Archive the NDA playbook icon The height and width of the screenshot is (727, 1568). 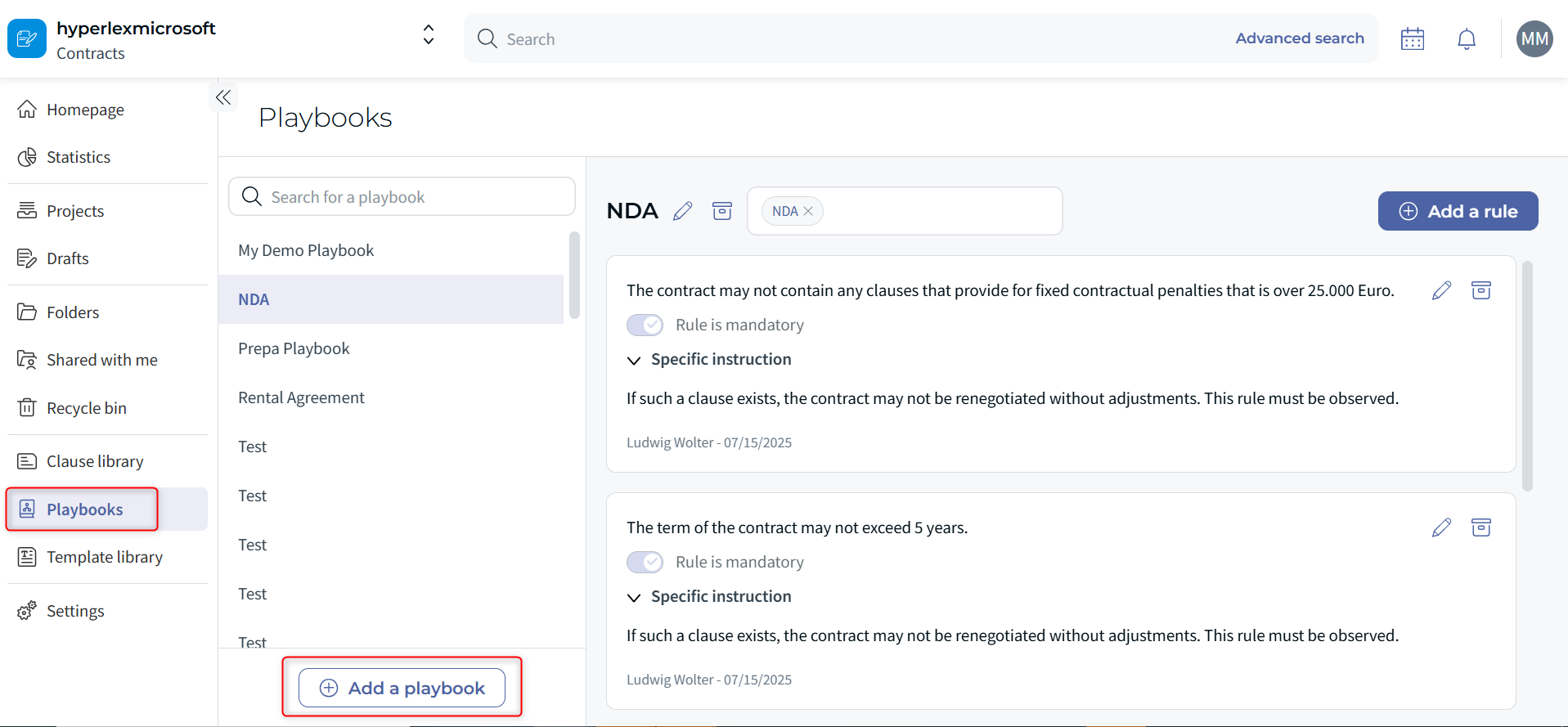(x=722, y=211)
